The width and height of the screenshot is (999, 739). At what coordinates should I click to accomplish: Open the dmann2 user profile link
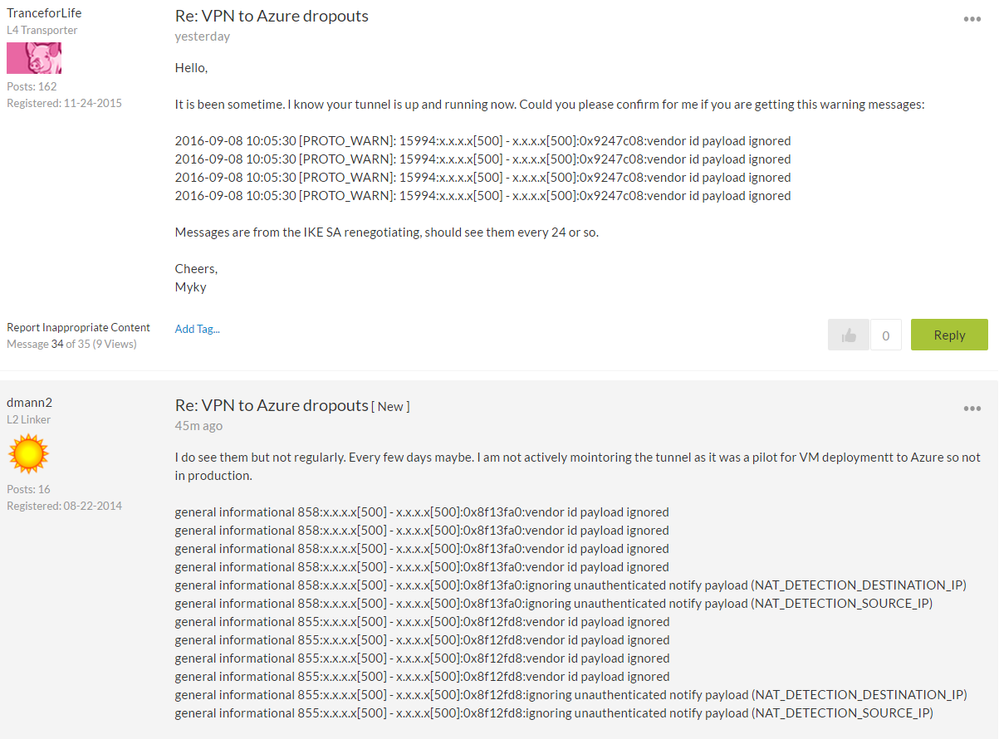pyautogui.click(x=29, y=402)
